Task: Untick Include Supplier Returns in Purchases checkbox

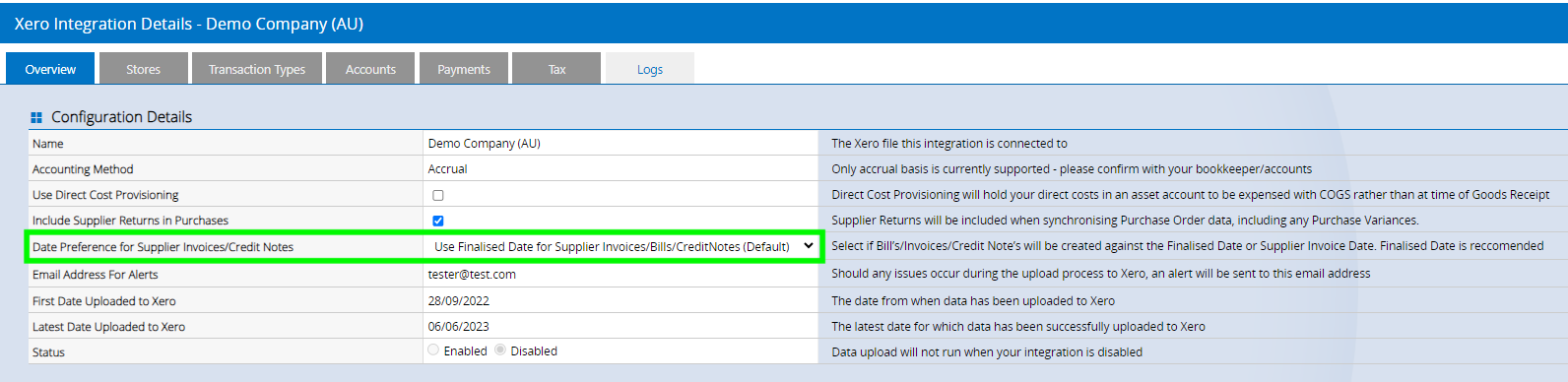Action: point(438,221)
